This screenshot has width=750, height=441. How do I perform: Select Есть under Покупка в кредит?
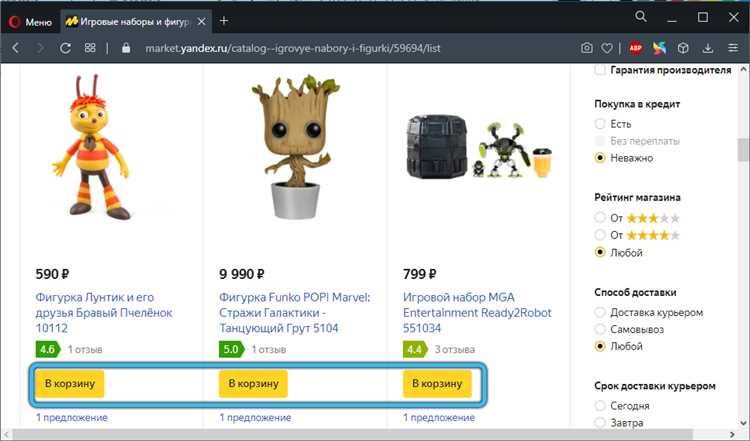(x=600, y=123)
